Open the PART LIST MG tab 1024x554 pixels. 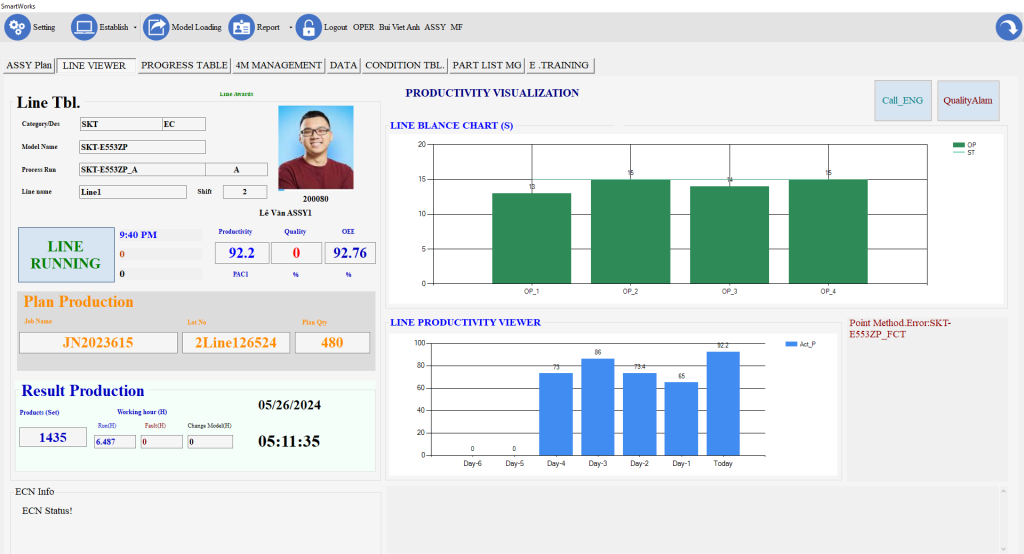(x=487, y=65)
